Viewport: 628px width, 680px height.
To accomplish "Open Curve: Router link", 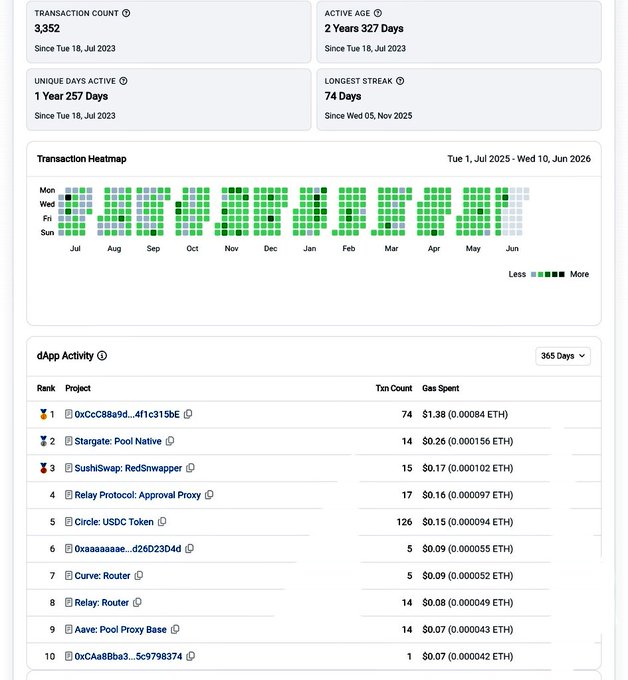I will pos(102,575).
